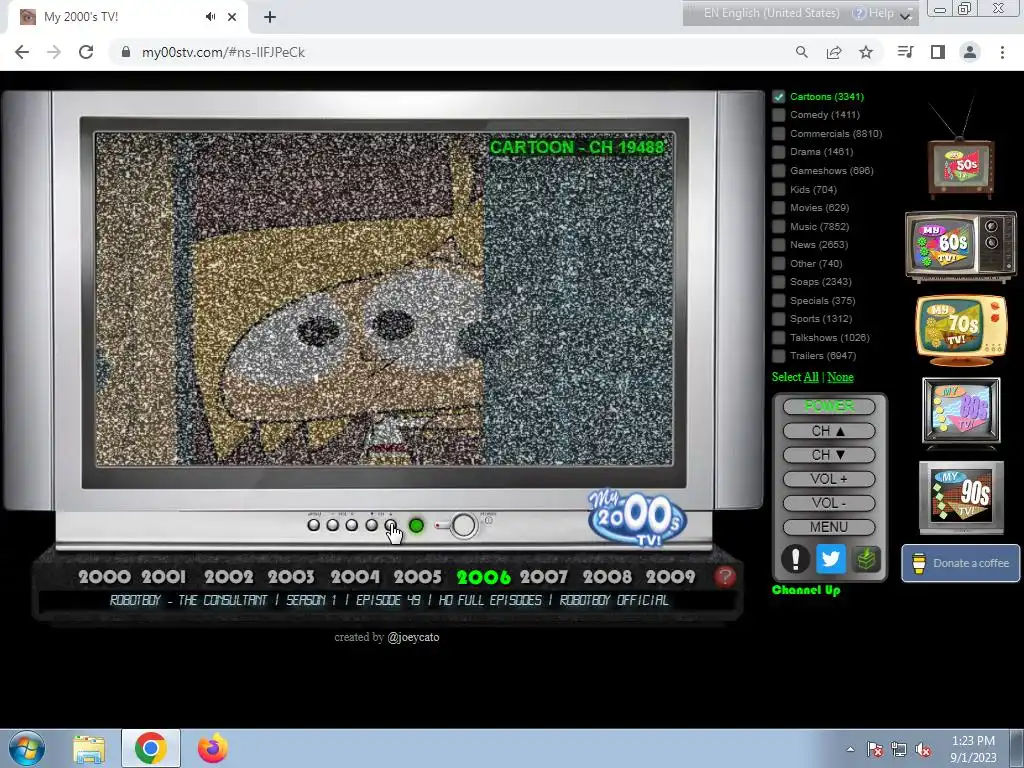The width and height of the screenshot is (1024, 768).
Task: Click the MENU button on remote
Action: click(x=829, y=527)
